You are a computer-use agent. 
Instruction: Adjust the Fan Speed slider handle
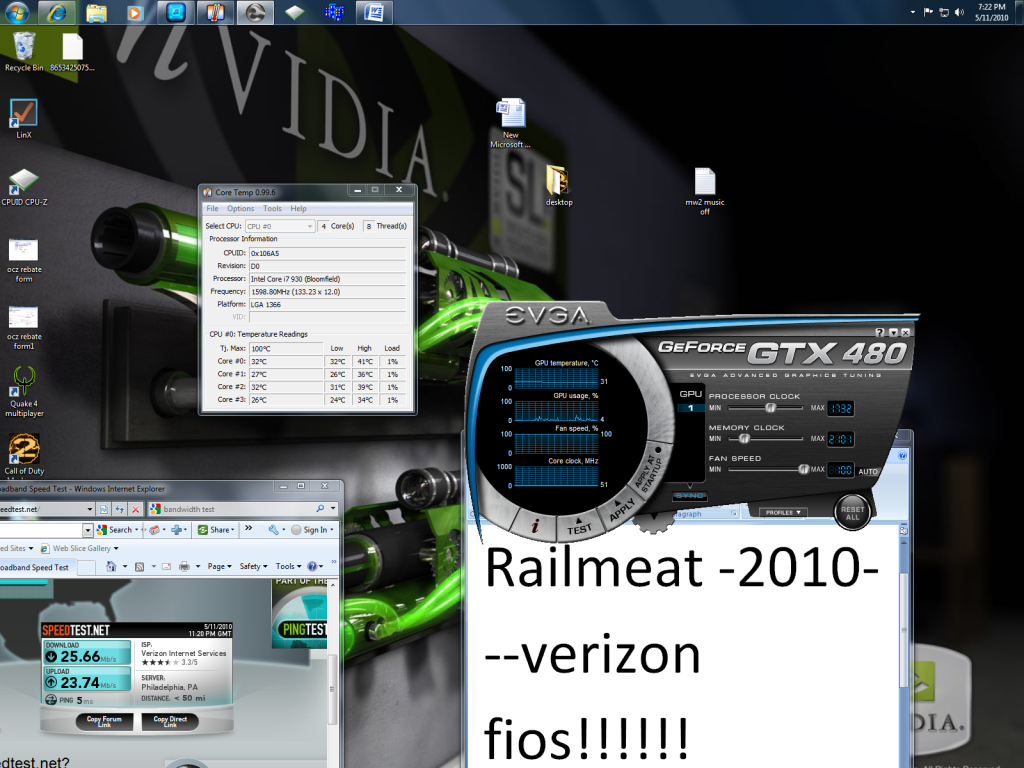tap(804, 469)
